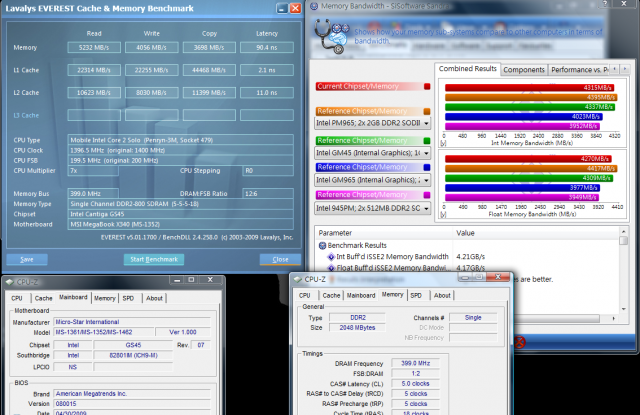640x415 pixels.
Task: Maximize the left CPU-Z window
Action: (191, 280)
